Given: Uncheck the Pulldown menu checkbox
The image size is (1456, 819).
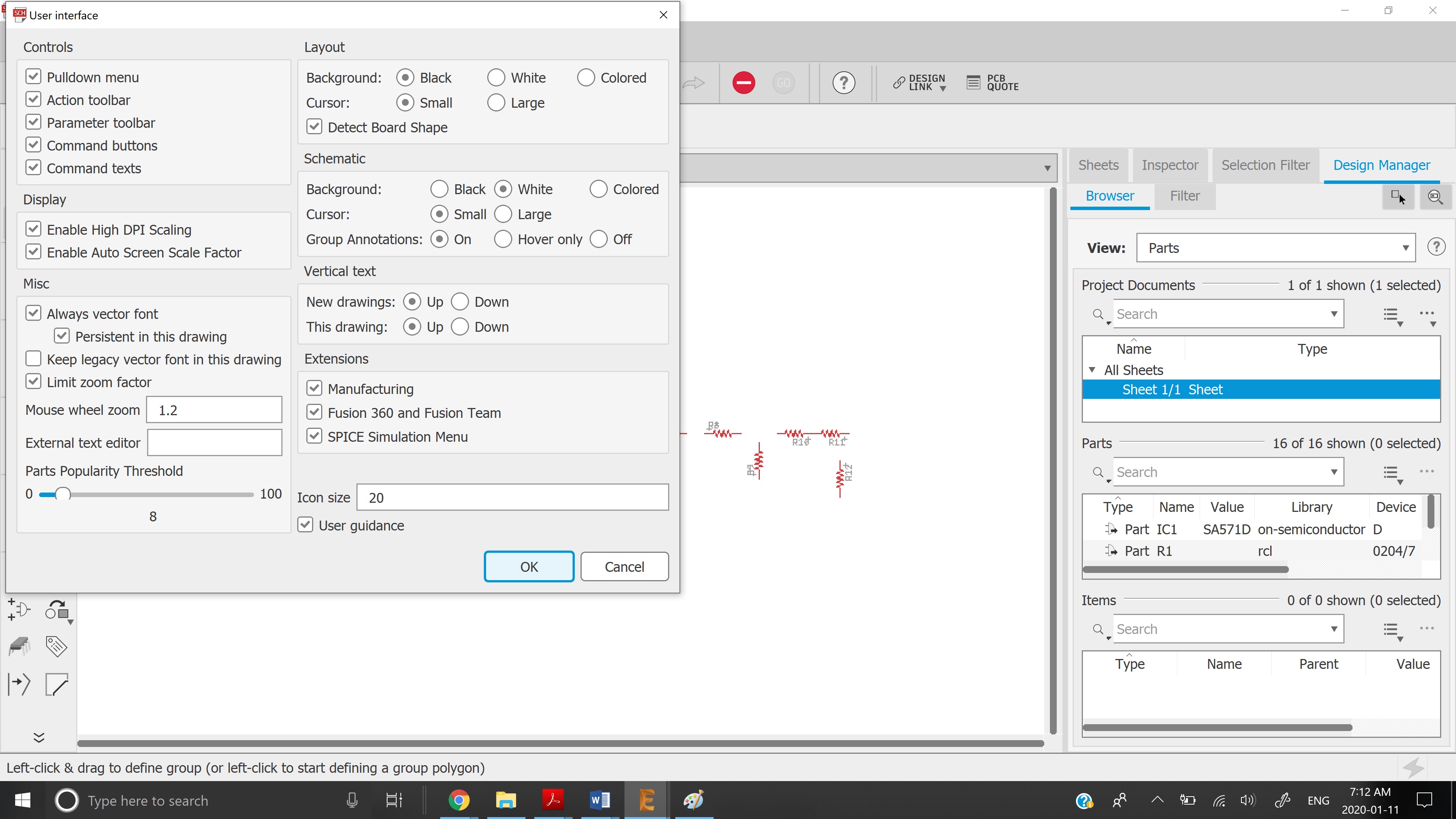Looking at the screenshot, I should (33, 76).
